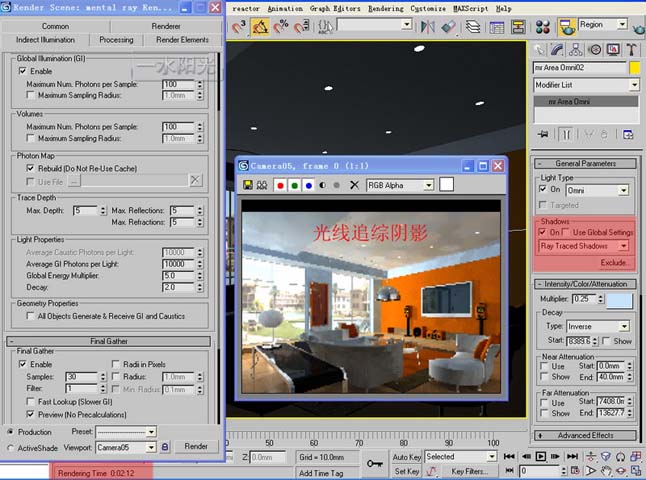646x480 pixels.
Task: Toggle Final Gather Enable checkbox
Action: point(23,364)
